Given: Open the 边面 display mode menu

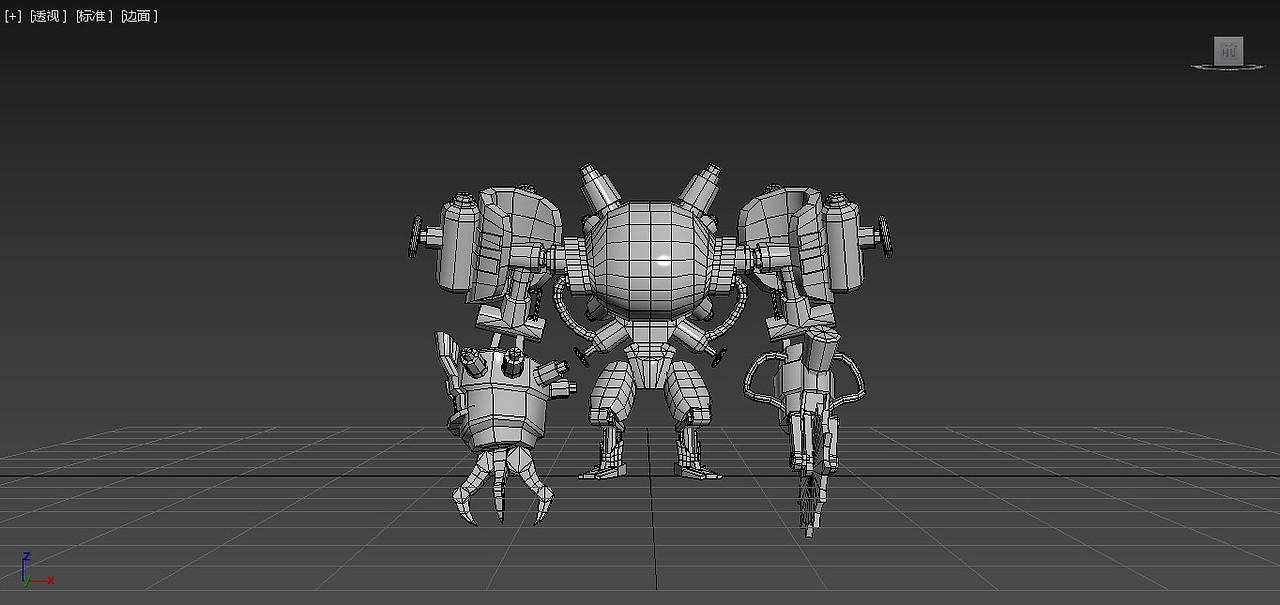Looking at the screenshot, I should pyautogui.click(x=138, y=16).
